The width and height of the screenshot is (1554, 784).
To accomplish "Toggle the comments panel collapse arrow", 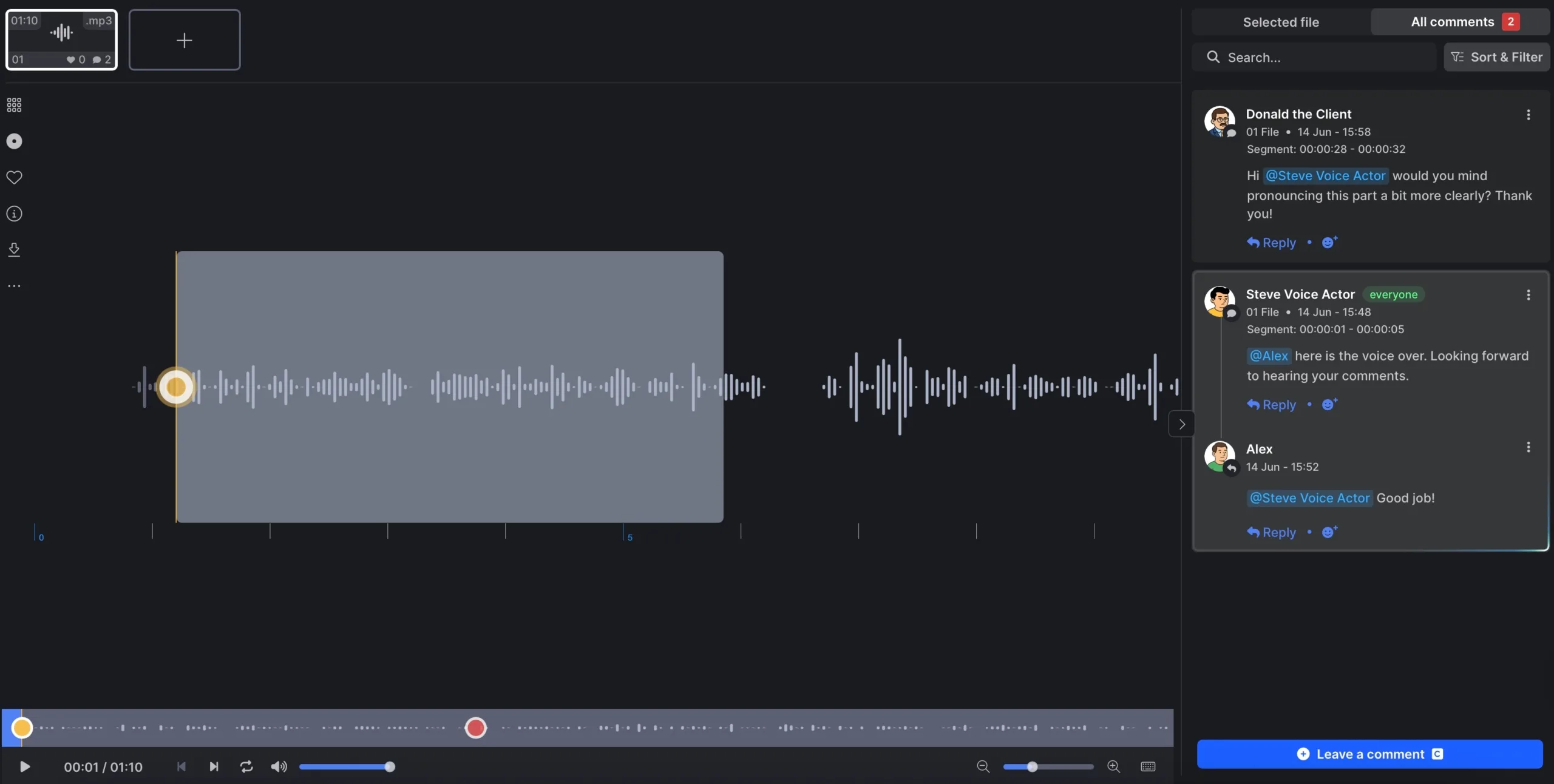I will coord(1181,423).
